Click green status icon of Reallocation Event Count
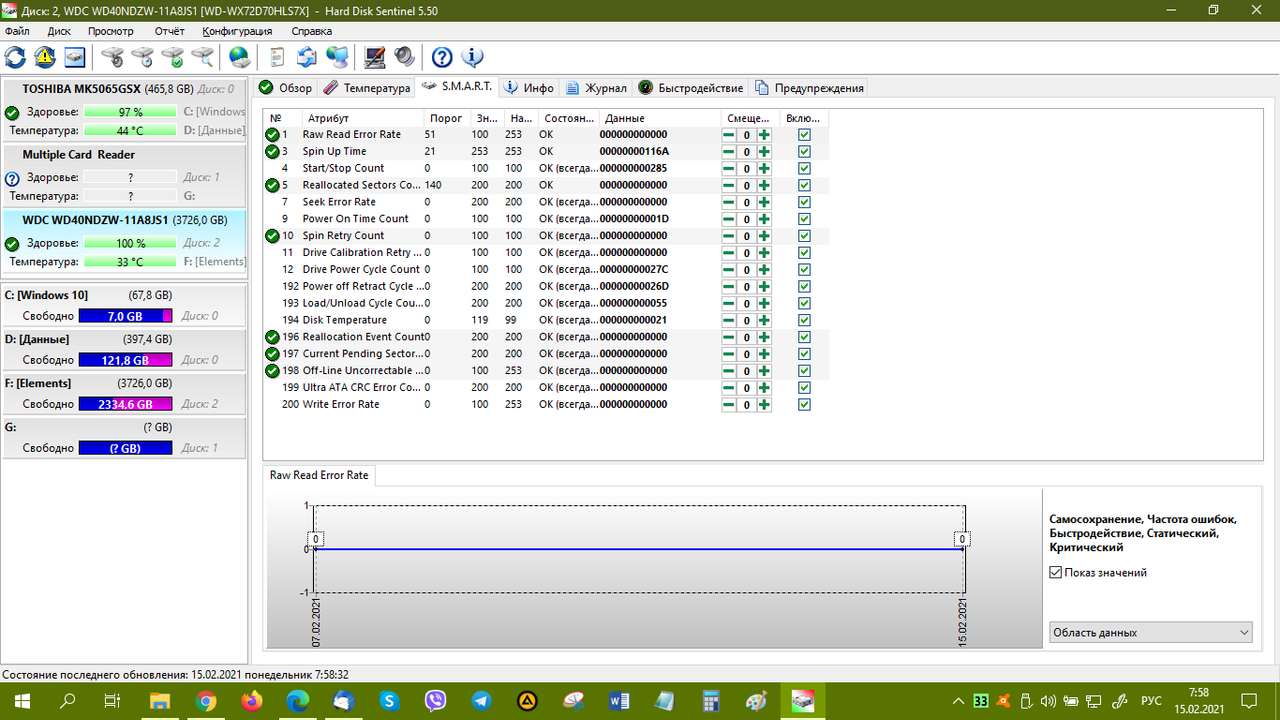1280x720 pixels. pyautogui.click(x=272, y=337)
